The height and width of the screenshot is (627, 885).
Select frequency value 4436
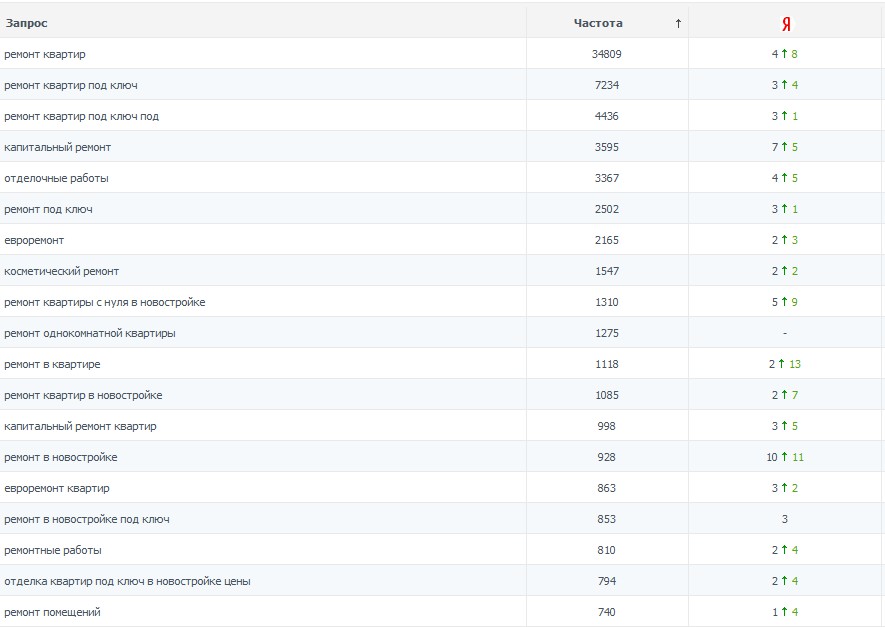(607, 116)
